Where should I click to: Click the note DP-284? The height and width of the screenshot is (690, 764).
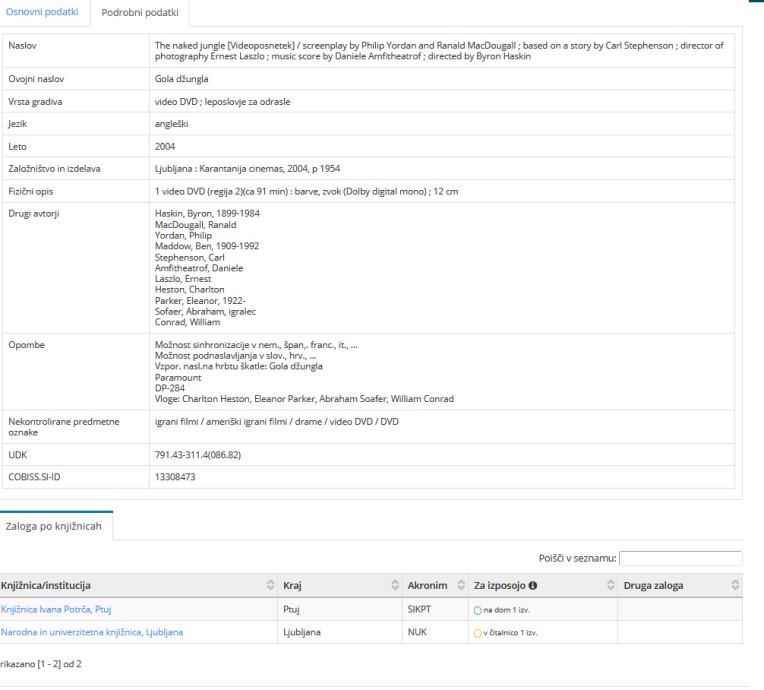click(x=170, y=388)
